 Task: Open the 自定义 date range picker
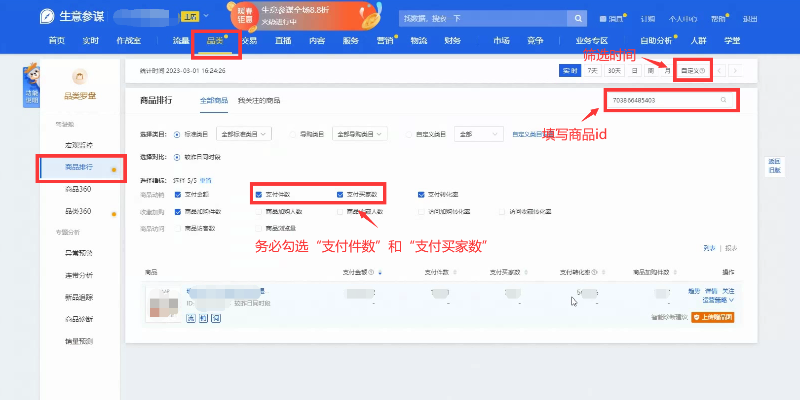click(693, 70)
